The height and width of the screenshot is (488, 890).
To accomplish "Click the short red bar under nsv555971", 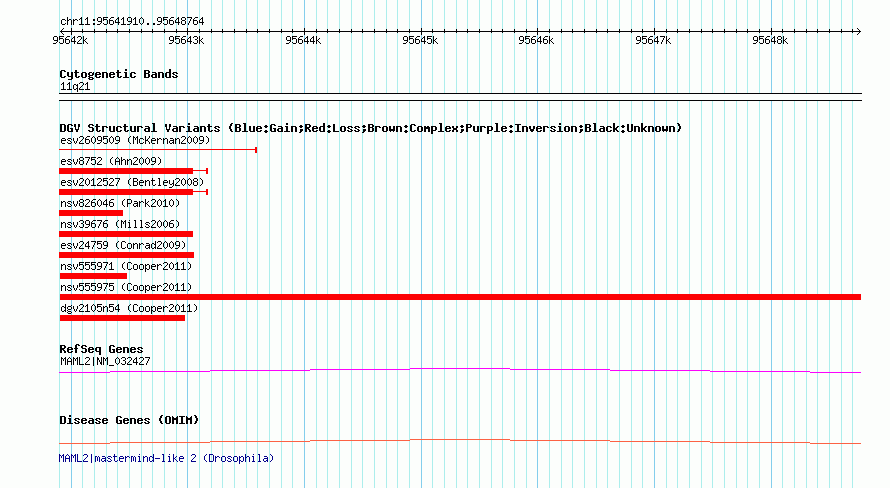I will [x=93, y=276].
